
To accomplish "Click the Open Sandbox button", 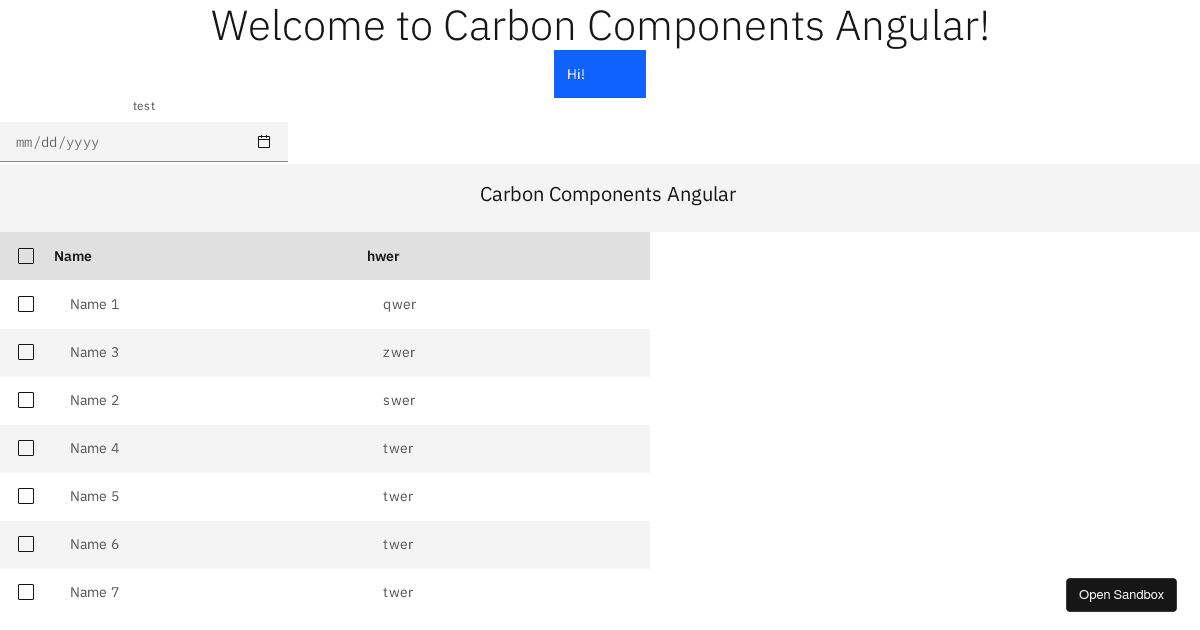I will tap(1121, 595).
